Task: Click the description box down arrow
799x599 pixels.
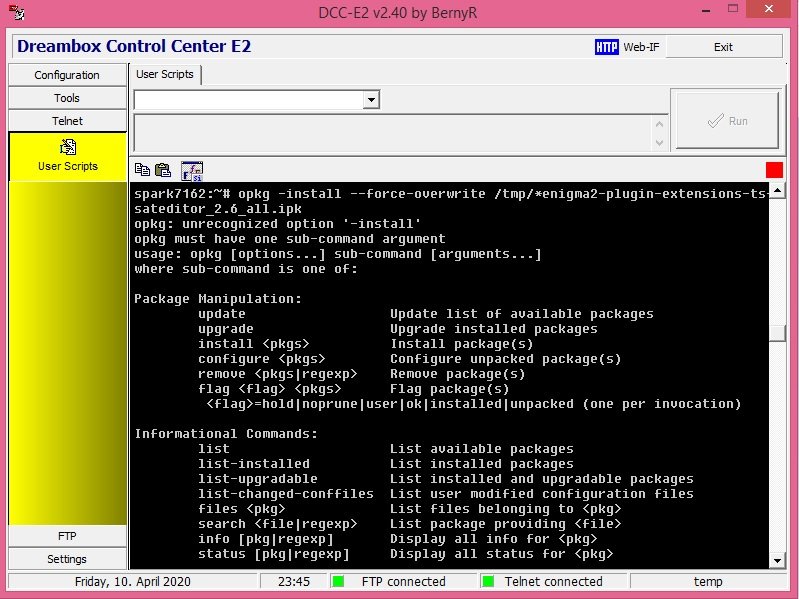Action: click(x=659, y=143)
